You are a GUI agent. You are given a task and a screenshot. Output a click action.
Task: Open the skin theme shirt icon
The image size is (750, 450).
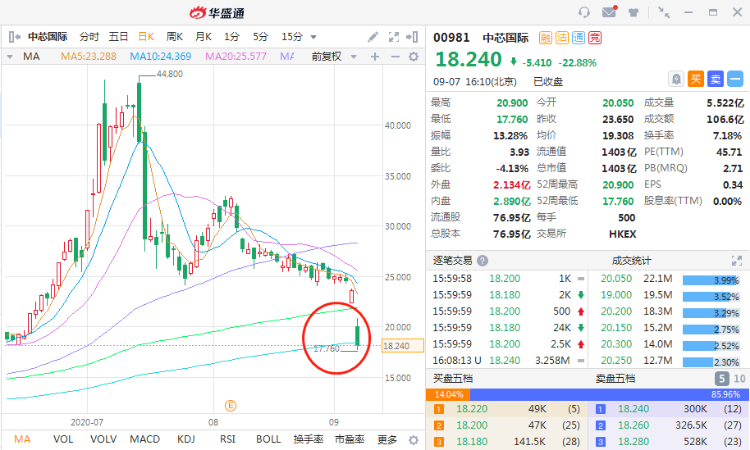[x=633, y=12]
